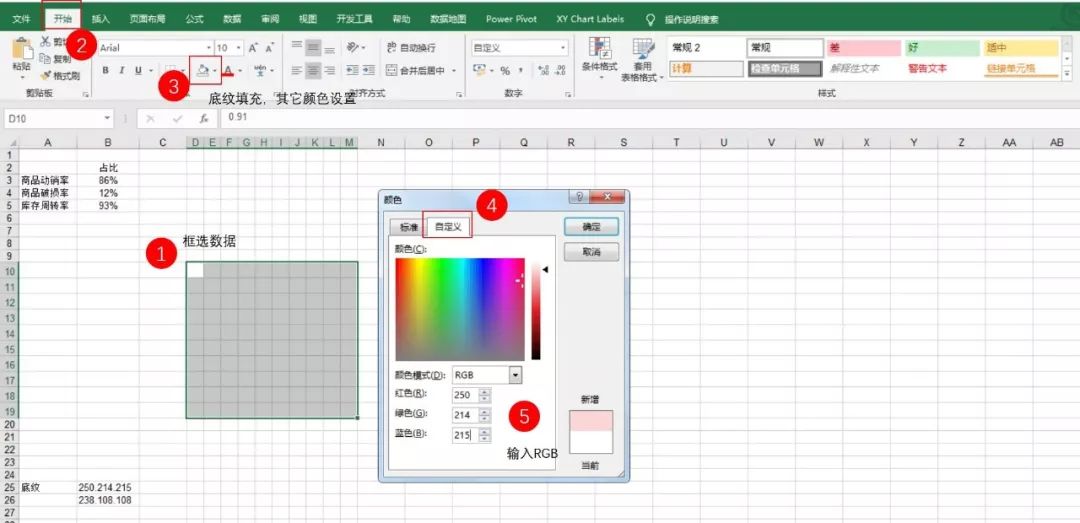
Task: Expand the Arial font name dropdown
Action: click(209, 47)
